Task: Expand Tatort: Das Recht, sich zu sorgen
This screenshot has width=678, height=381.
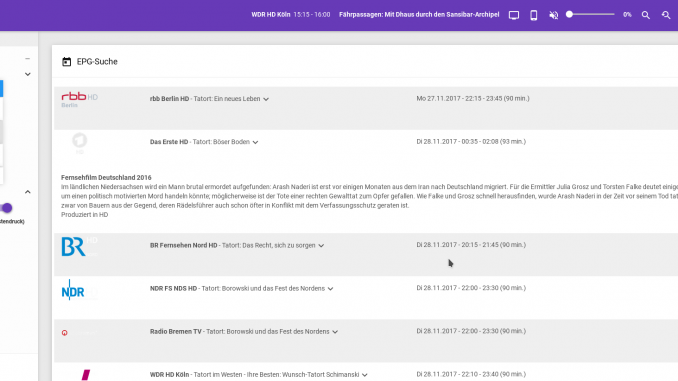Action: [x=321, y=246]
